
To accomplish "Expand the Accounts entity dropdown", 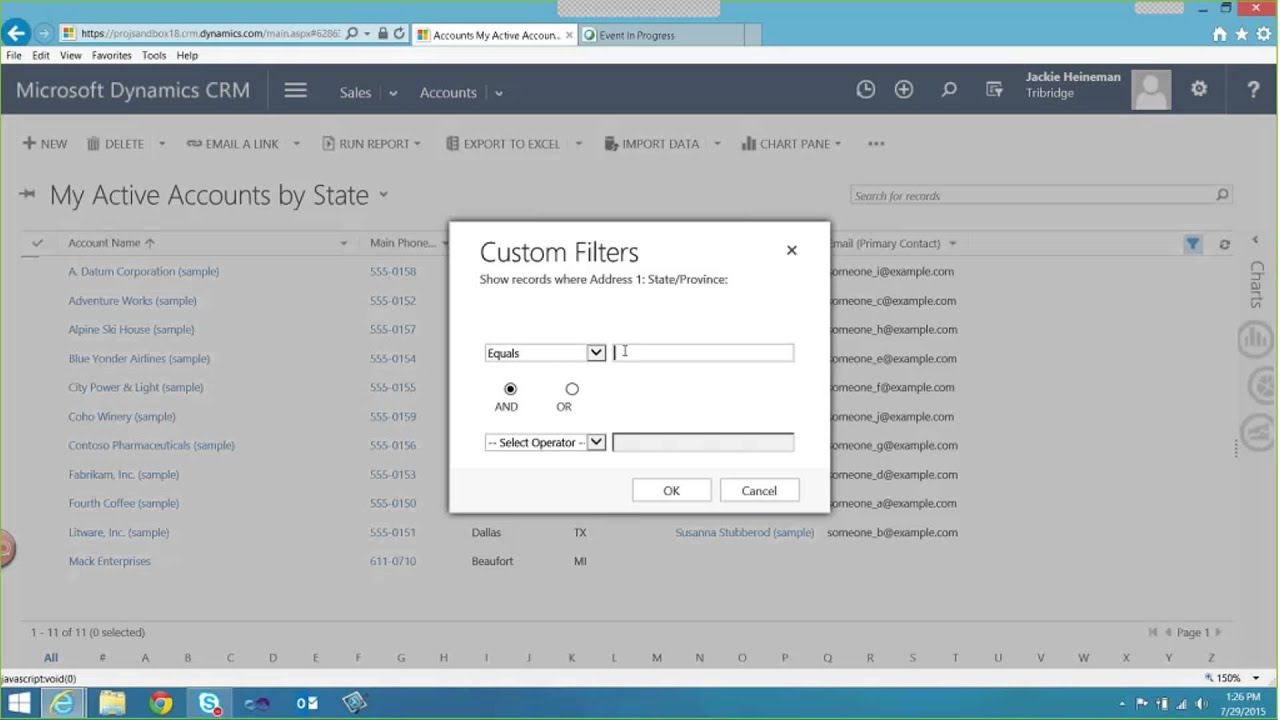I will pos(498,93).
